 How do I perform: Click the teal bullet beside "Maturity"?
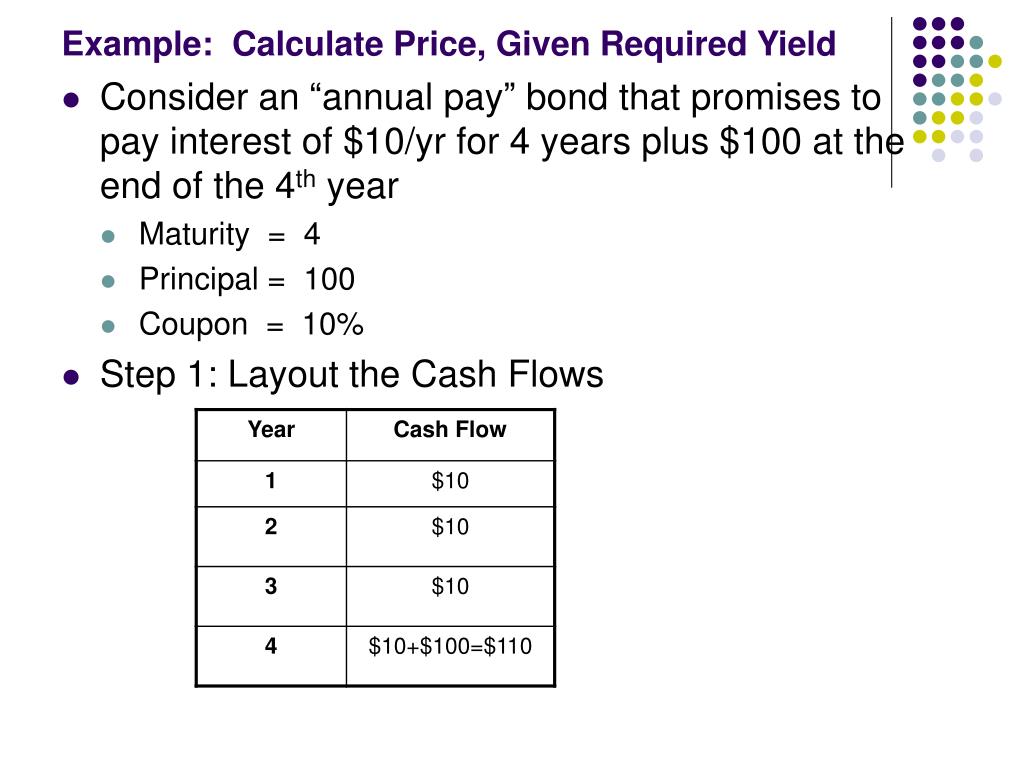(x=110, y=237)
